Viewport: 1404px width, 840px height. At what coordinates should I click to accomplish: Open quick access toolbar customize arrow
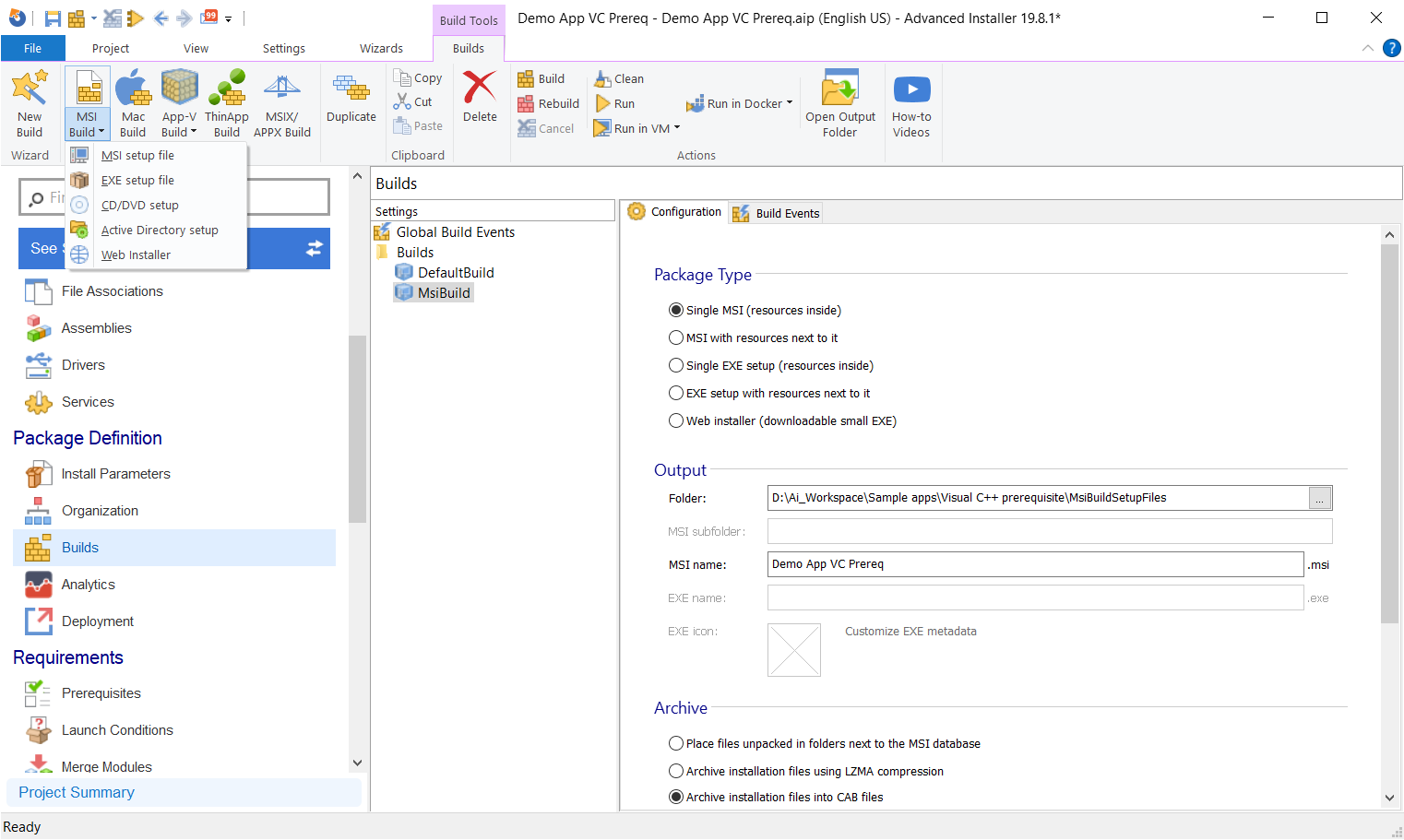pos(228,19)
